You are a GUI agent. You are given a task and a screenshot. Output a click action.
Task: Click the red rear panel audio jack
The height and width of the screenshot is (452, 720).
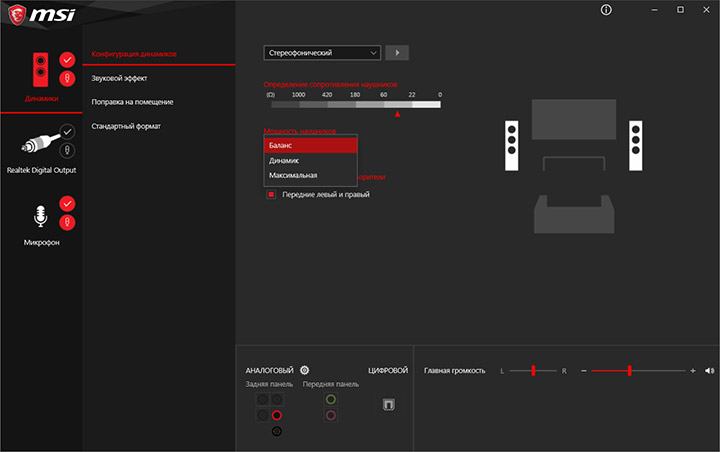coord(276,415)
